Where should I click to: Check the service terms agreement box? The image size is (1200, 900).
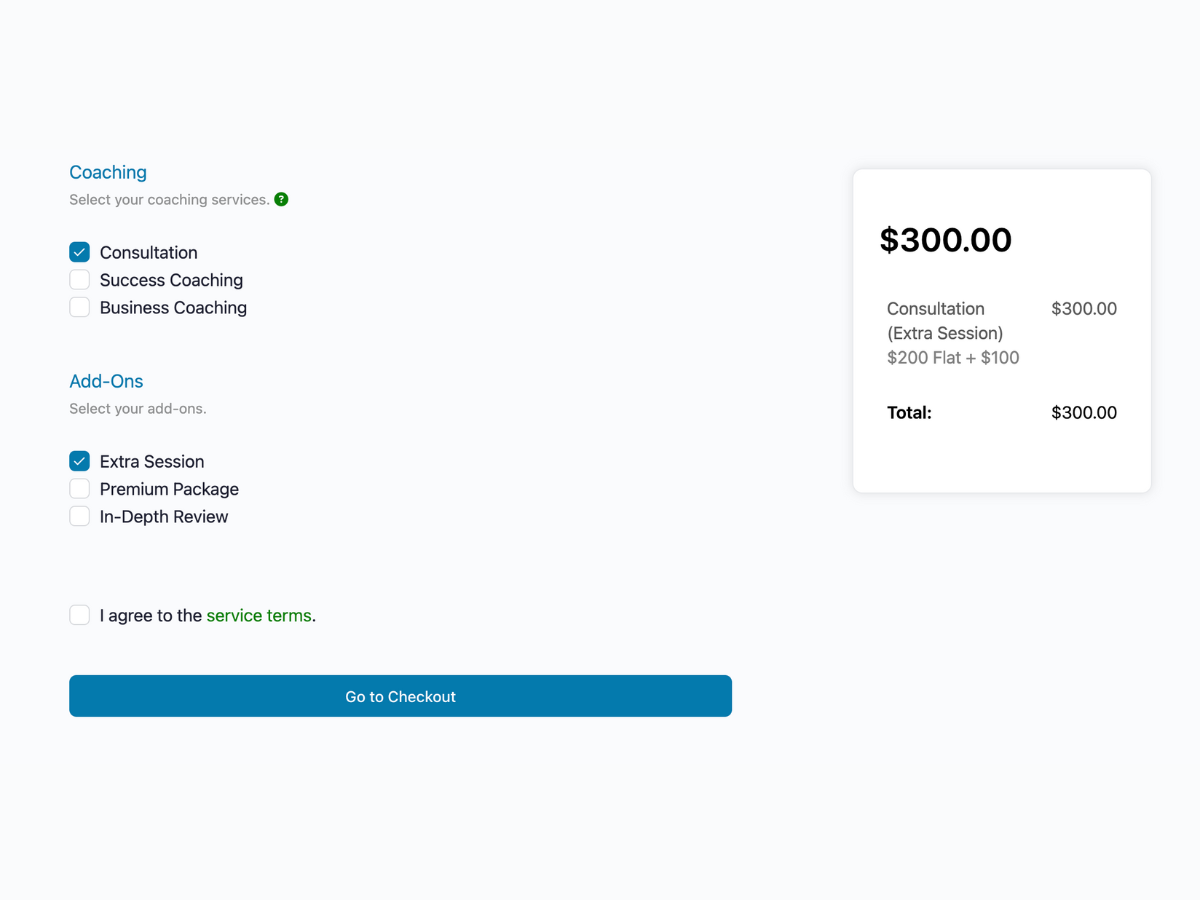[79, 614]
